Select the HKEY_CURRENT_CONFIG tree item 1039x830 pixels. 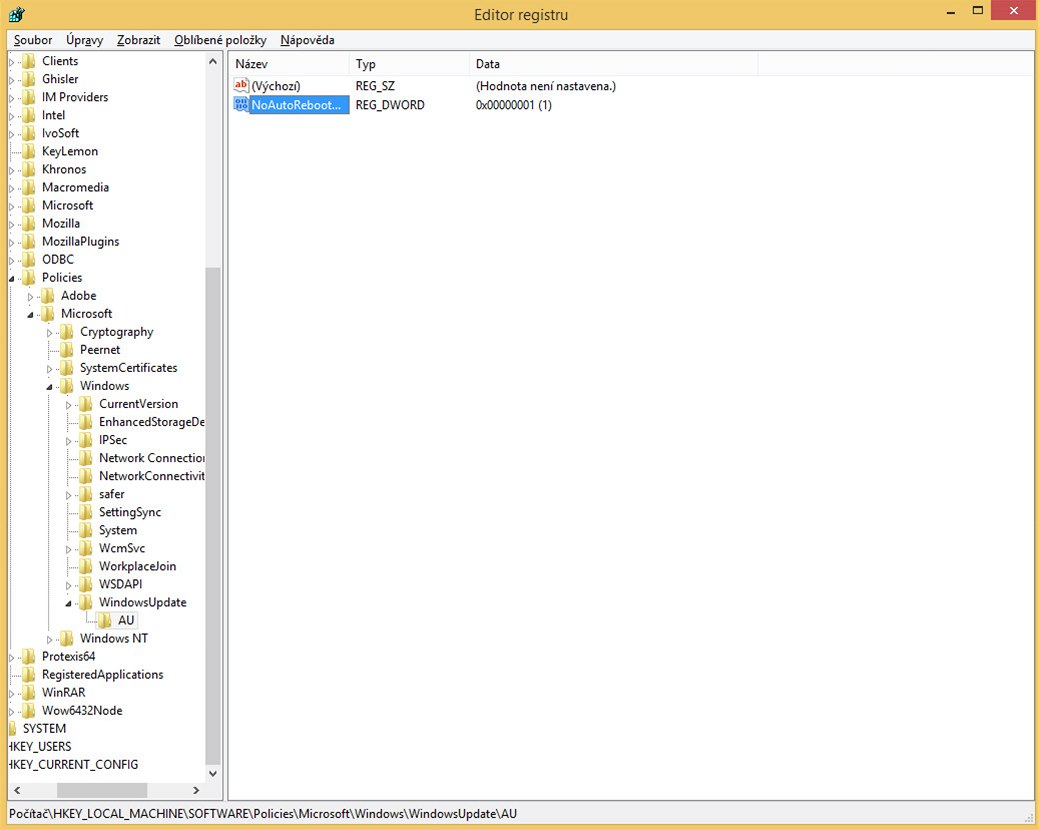(x=73, y=765)
